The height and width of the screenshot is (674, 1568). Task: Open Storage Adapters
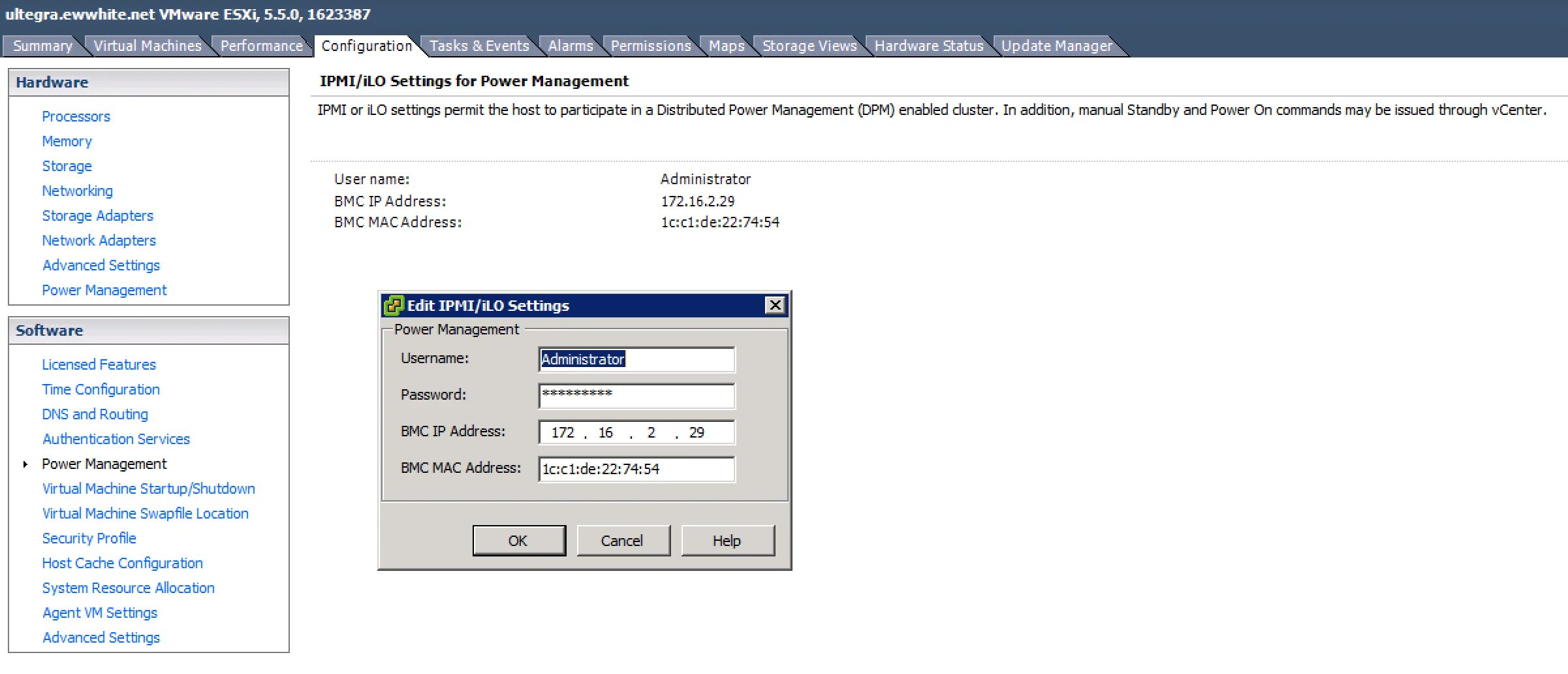98,216
